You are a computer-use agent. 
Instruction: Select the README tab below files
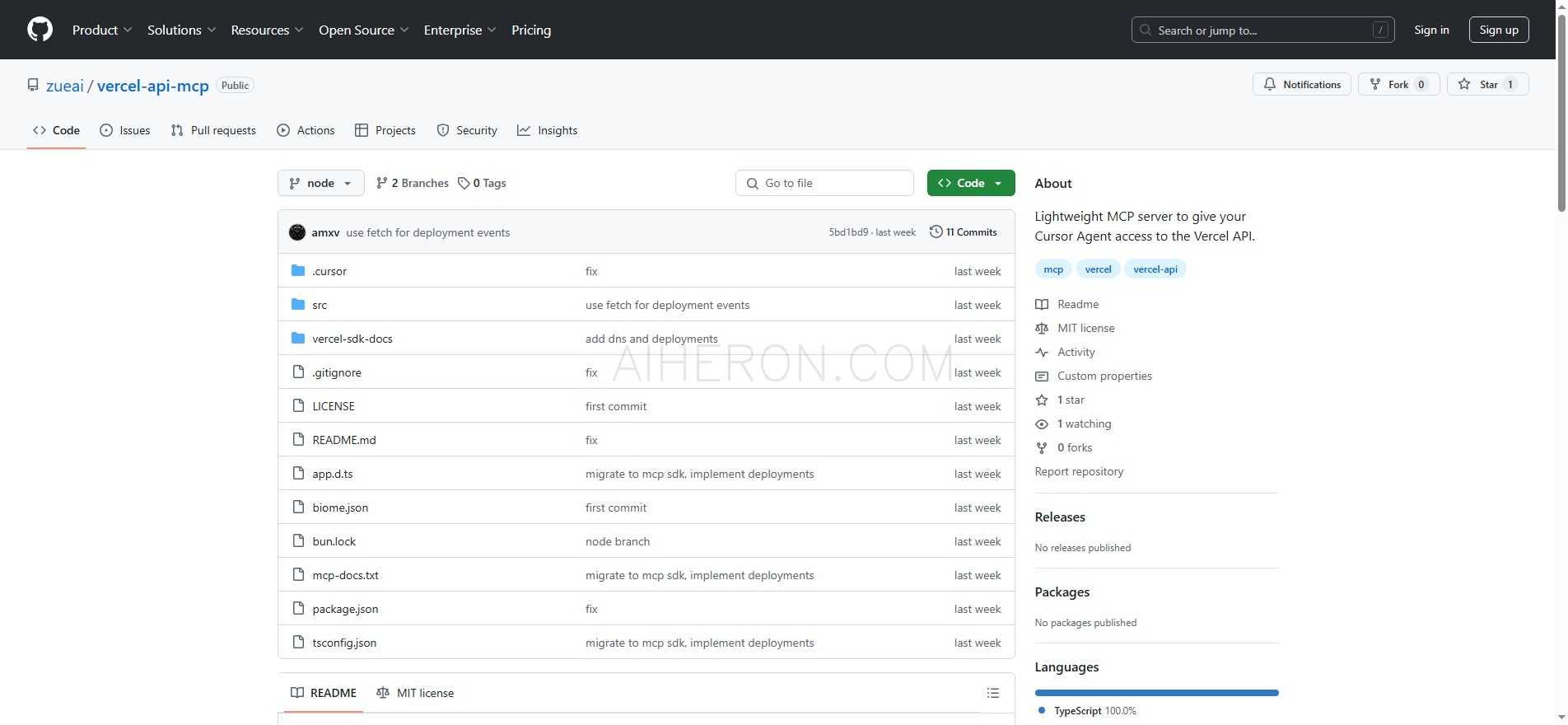point(324,693)
